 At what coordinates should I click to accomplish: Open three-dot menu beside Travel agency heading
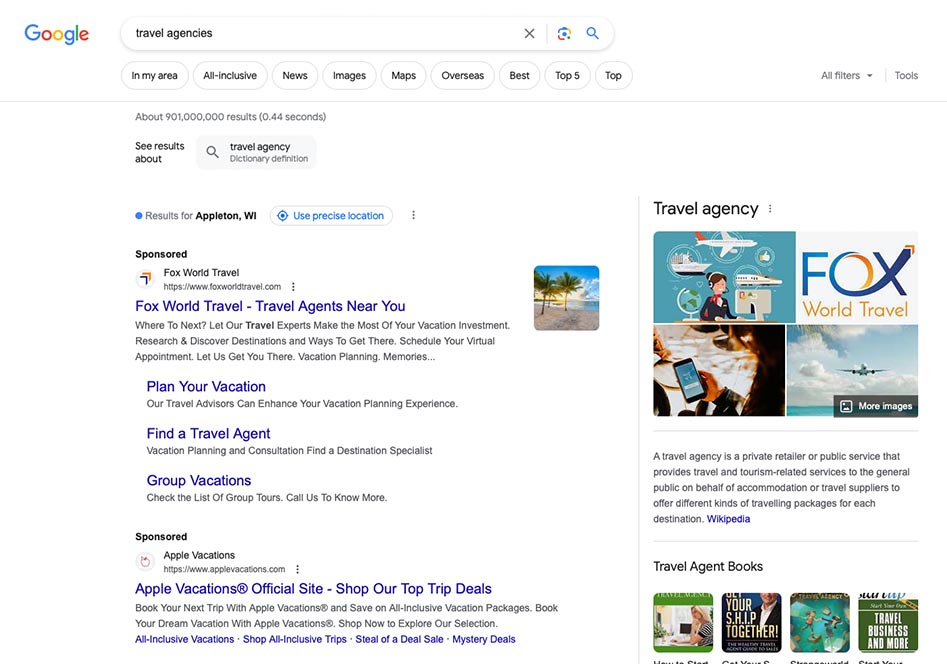click(770, 208)
